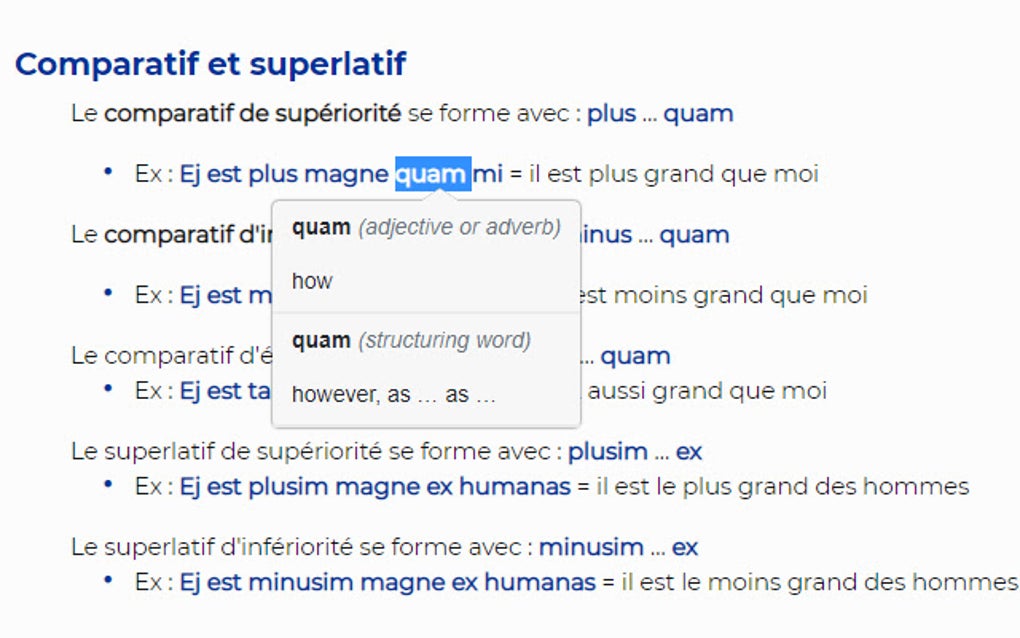
Task: Click "magne" in the first example sentence
Action: [345, 174]
